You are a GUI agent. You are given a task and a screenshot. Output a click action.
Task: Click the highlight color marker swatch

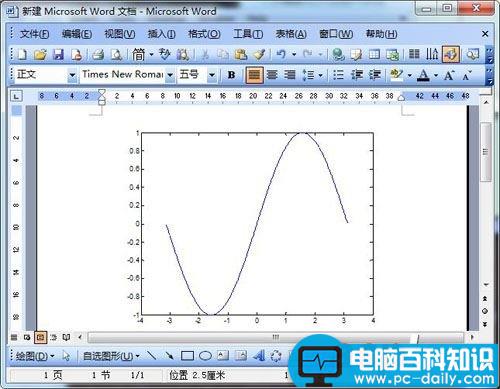coord(397,75)
